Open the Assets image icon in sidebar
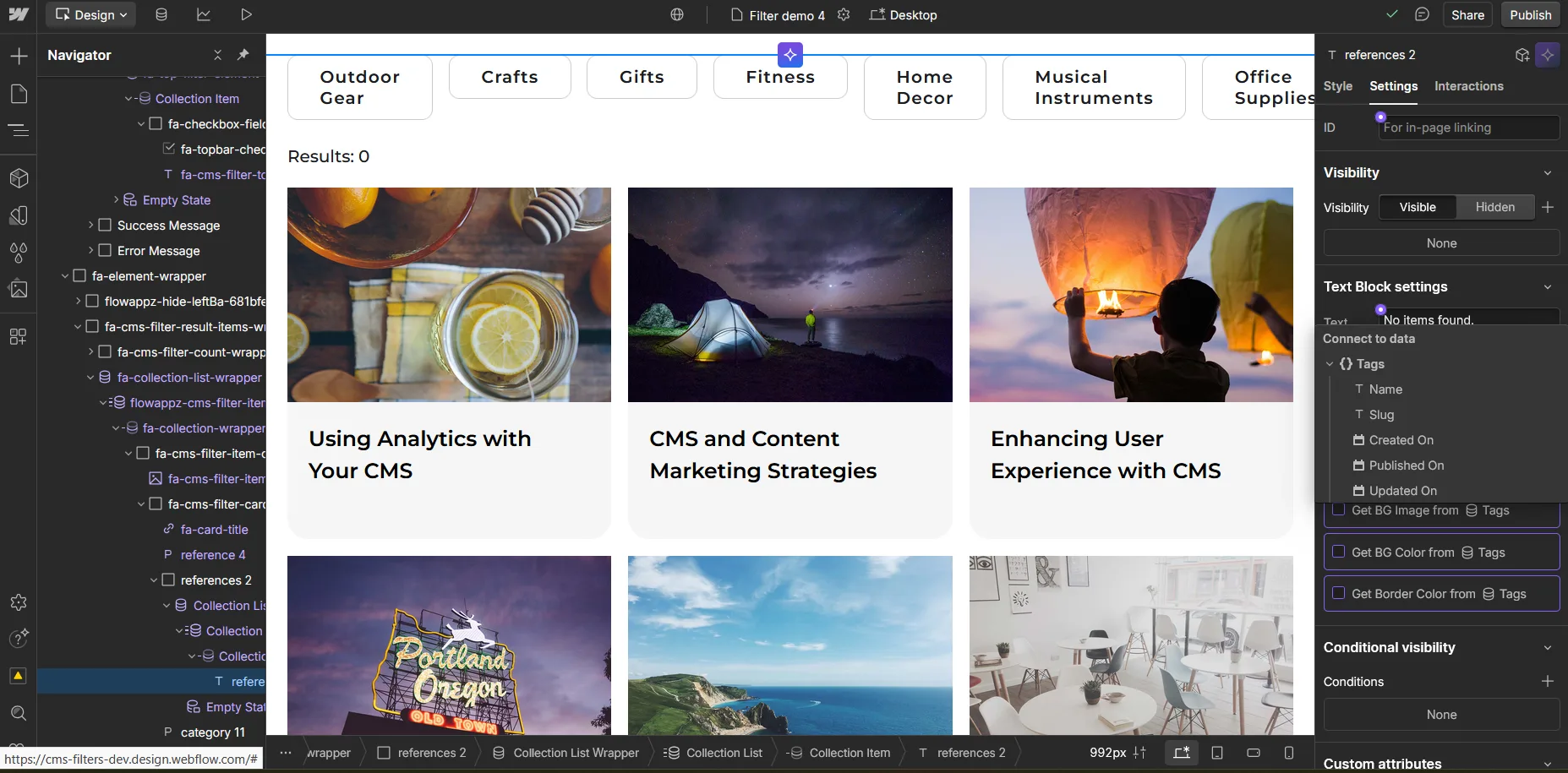 coord(19,290)
